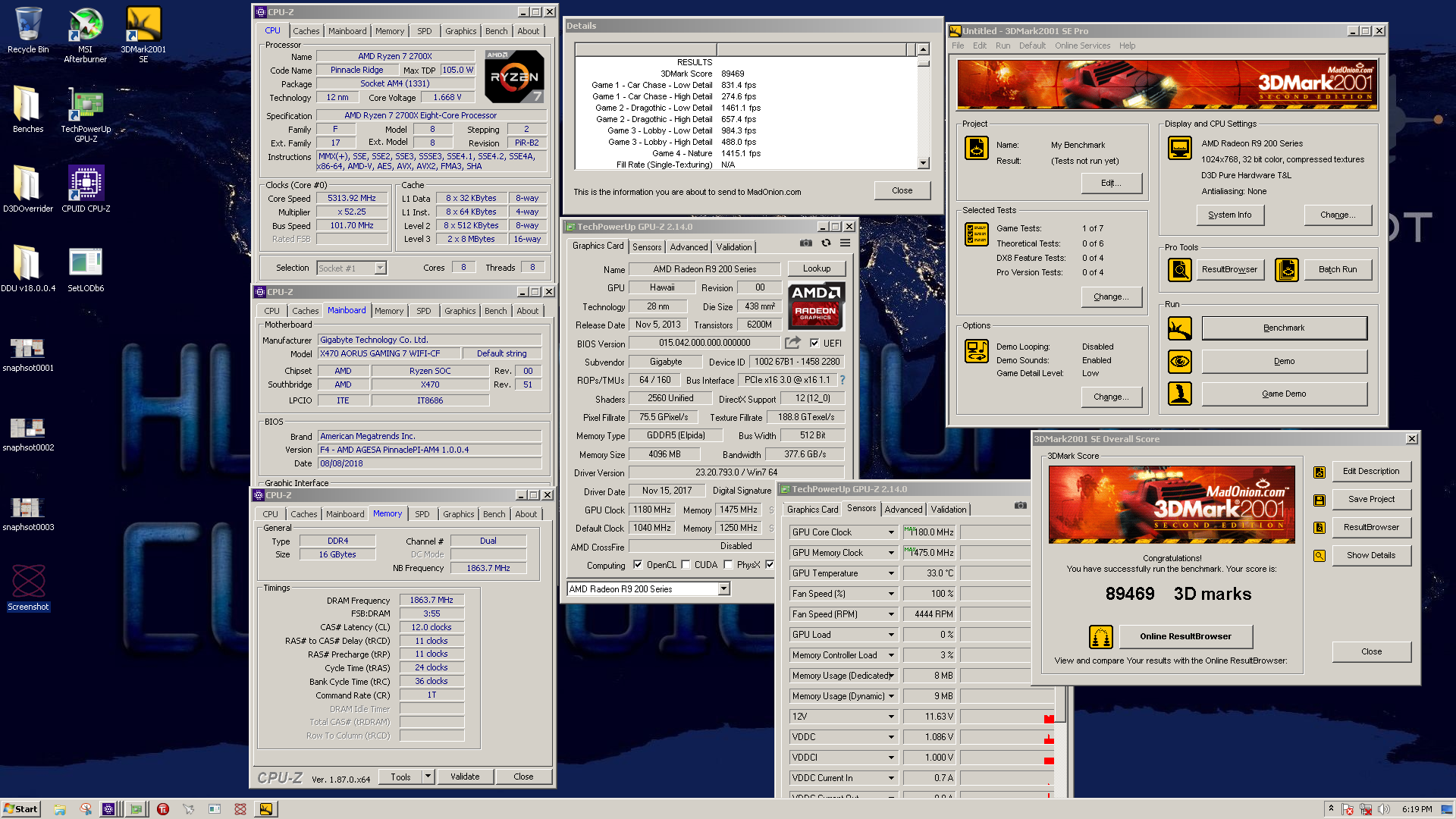Click ResultBrowser icon in Overall Score dialog
Viewport: 1456px width, 819px height.
pyautogui.click(x=1319, y=528)
